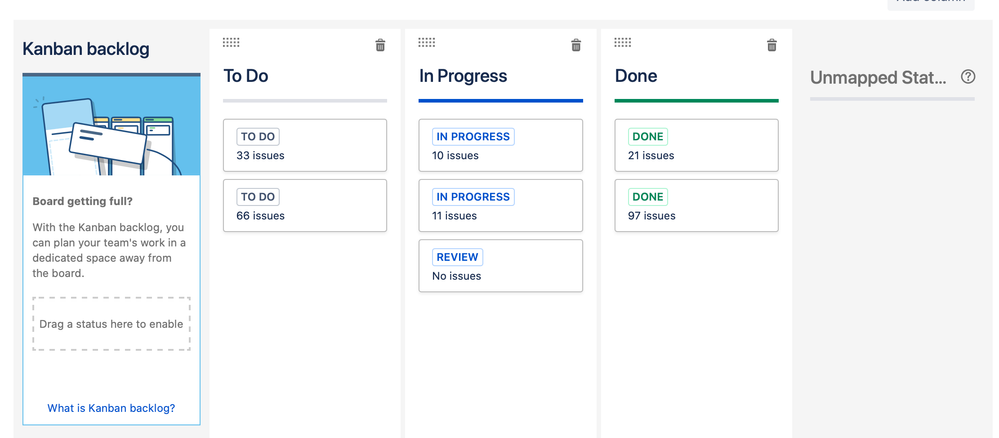Click the Drag a status here drop zone

111,324
